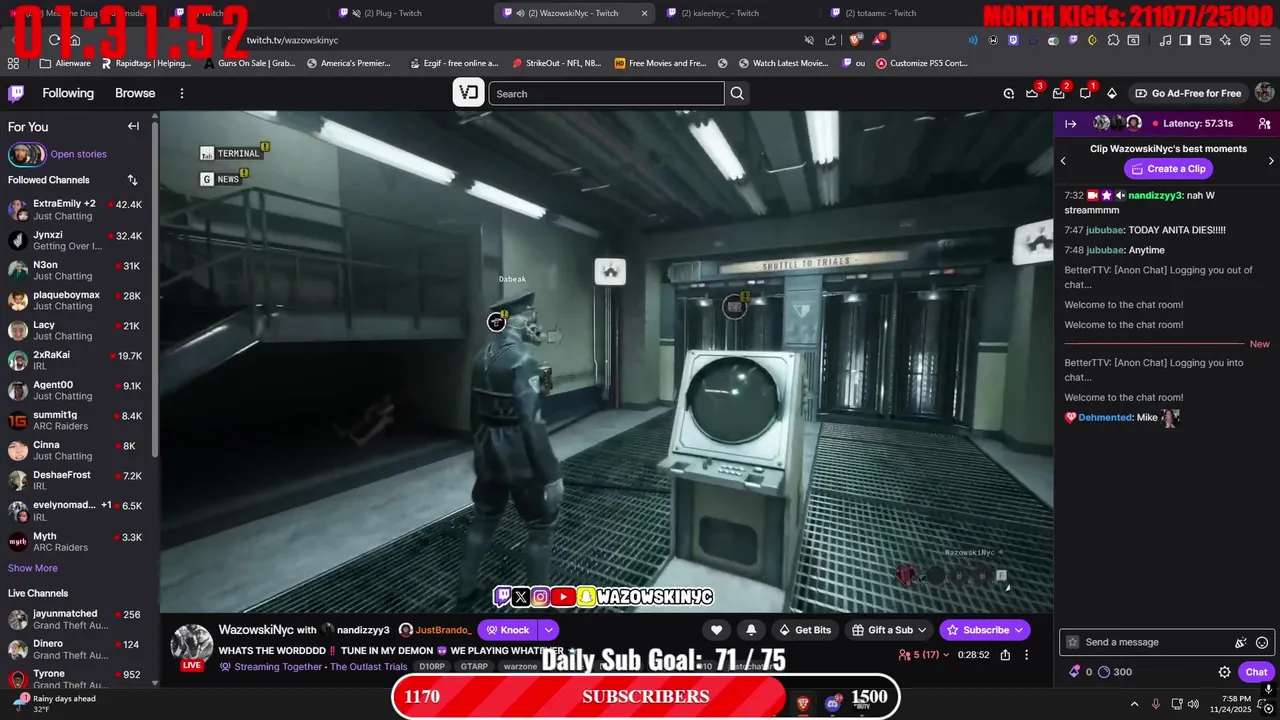Show hidden system tray icons chevron
1280x720 pixels.
point(1132,704)
